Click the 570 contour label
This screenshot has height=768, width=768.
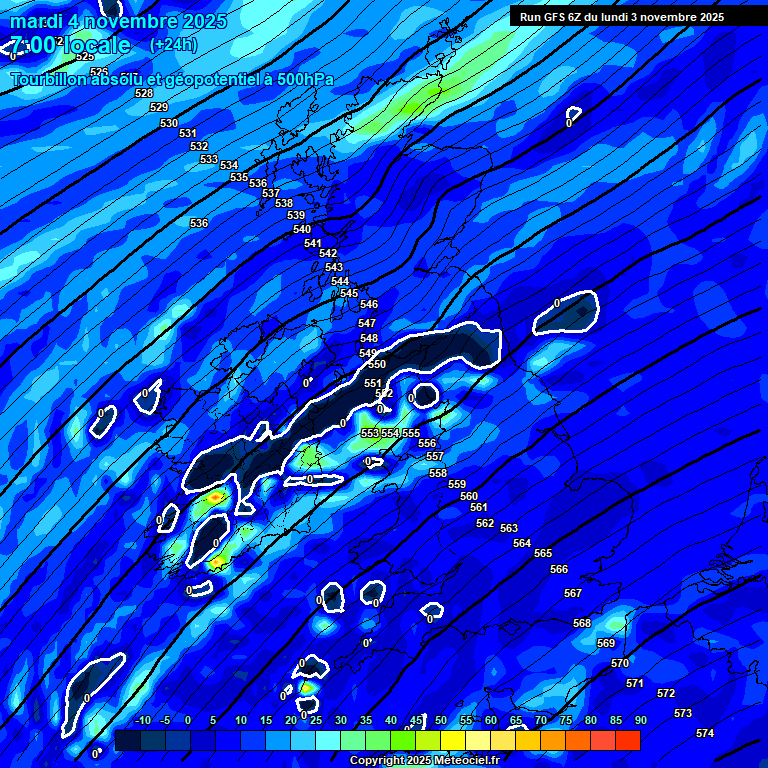[x=620, y=663]
